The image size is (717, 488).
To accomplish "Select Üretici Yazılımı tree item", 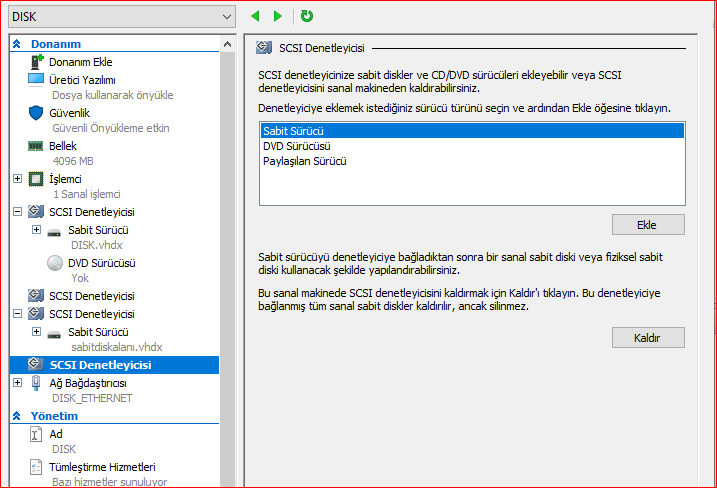I will [82, 80].
